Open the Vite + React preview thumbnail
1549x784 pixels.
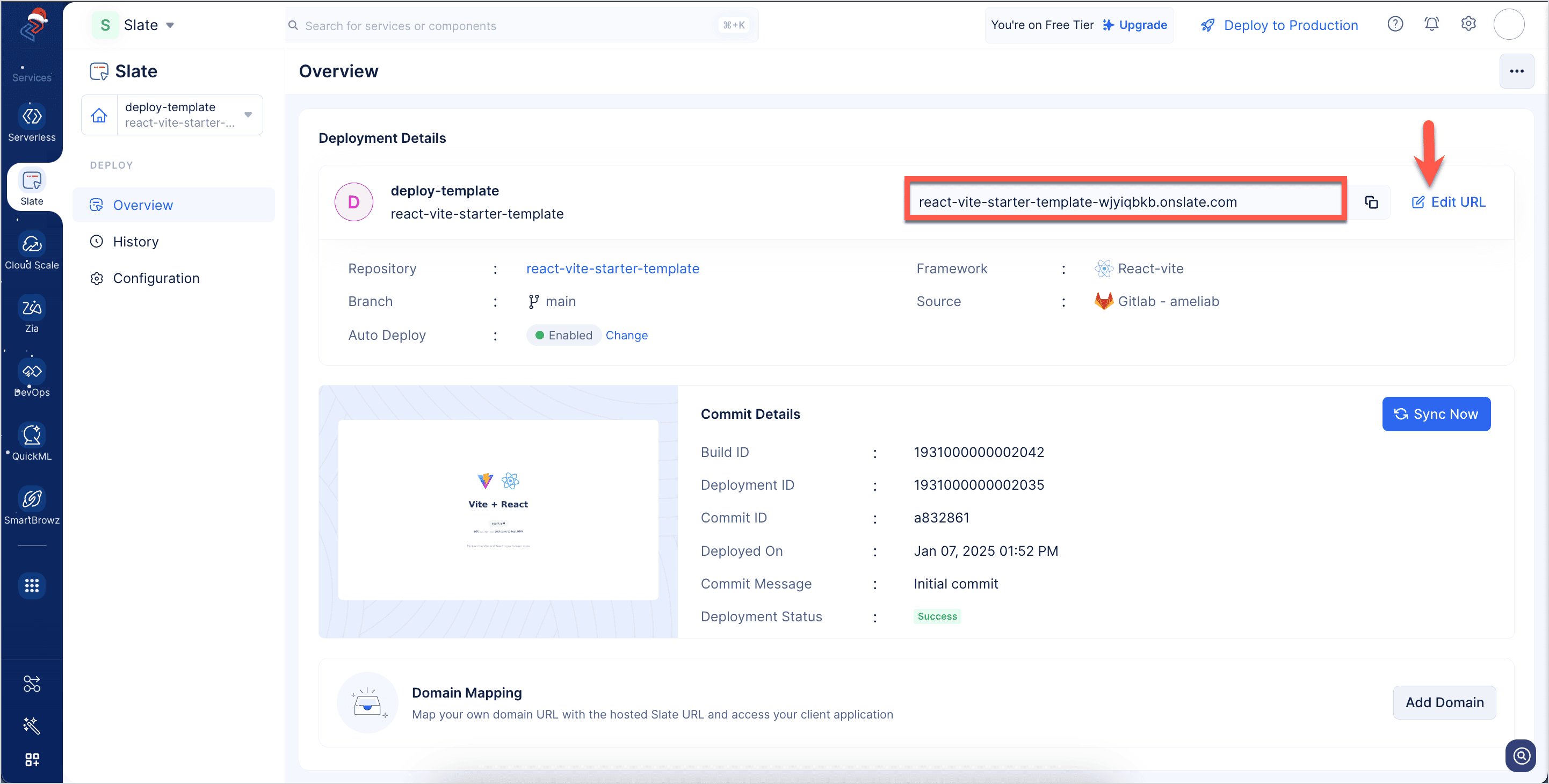(x=498, y=510)
